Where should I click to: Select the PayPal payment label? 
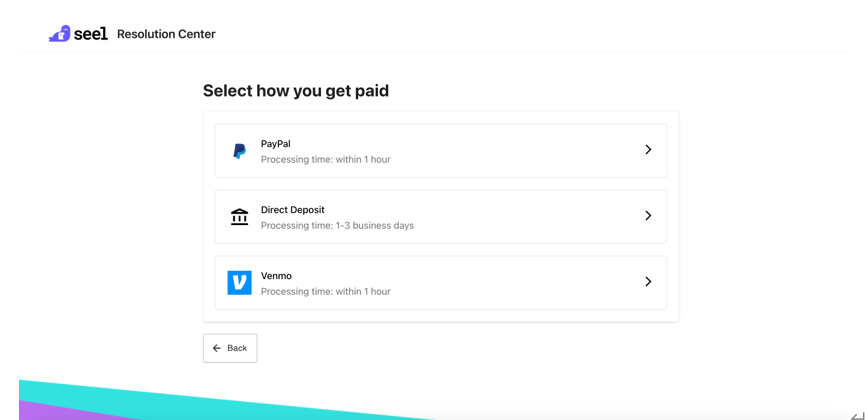click(276, 143)
